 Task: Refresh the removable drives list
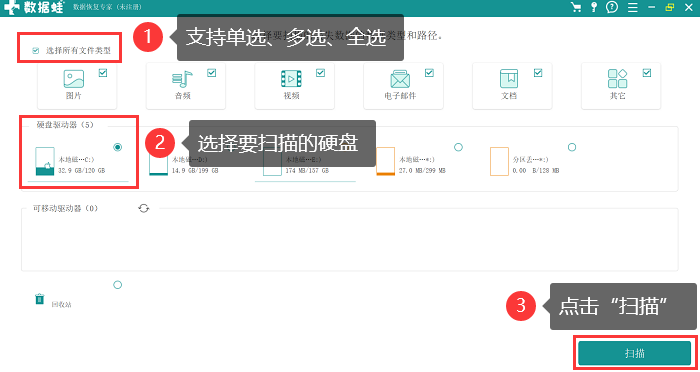(x=143, y=208)
